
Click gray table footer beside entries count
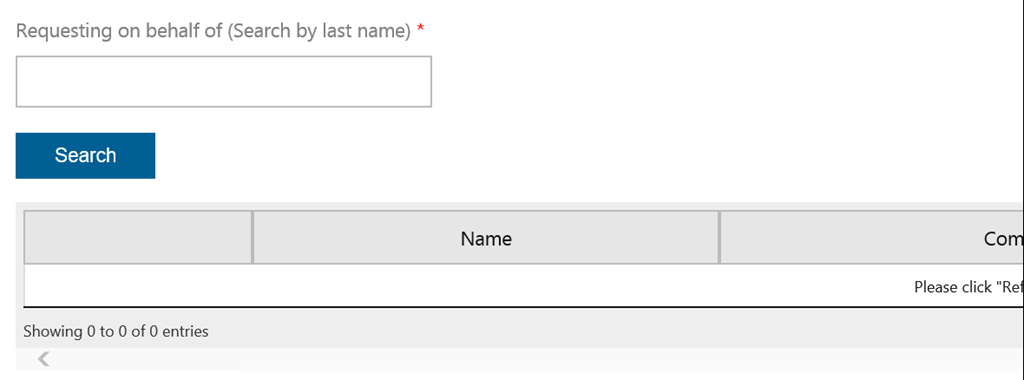[x=588, y=331]
